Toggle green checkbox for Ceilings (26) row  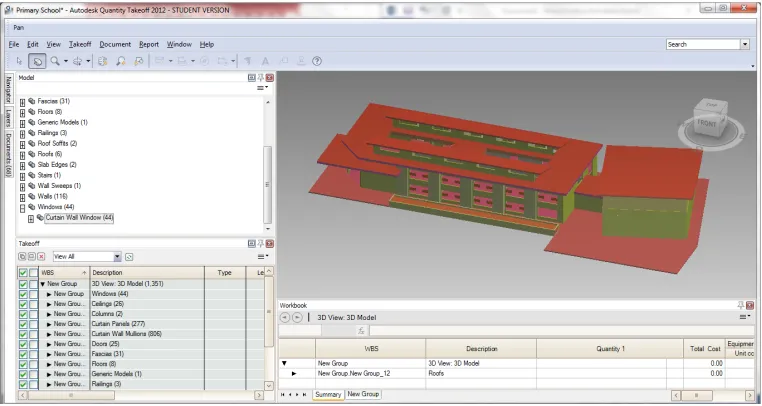23,304
